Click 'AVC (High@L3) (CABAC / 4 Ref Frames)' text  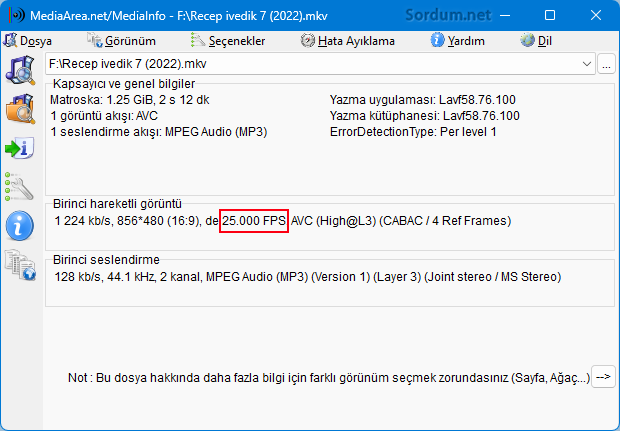point(401,221)
